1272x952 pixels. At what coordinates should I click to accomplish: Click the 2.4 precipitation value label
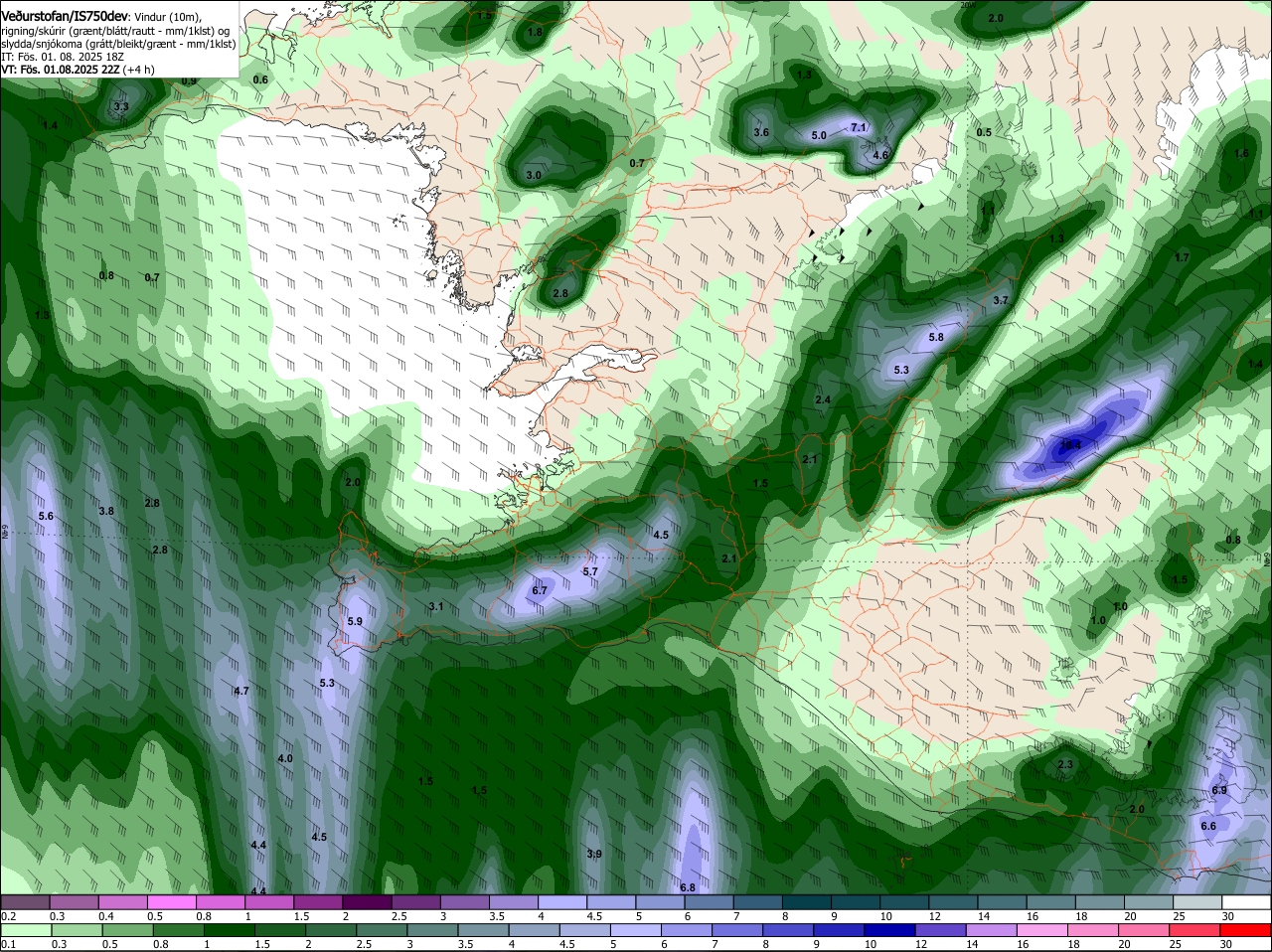point(823,399)
